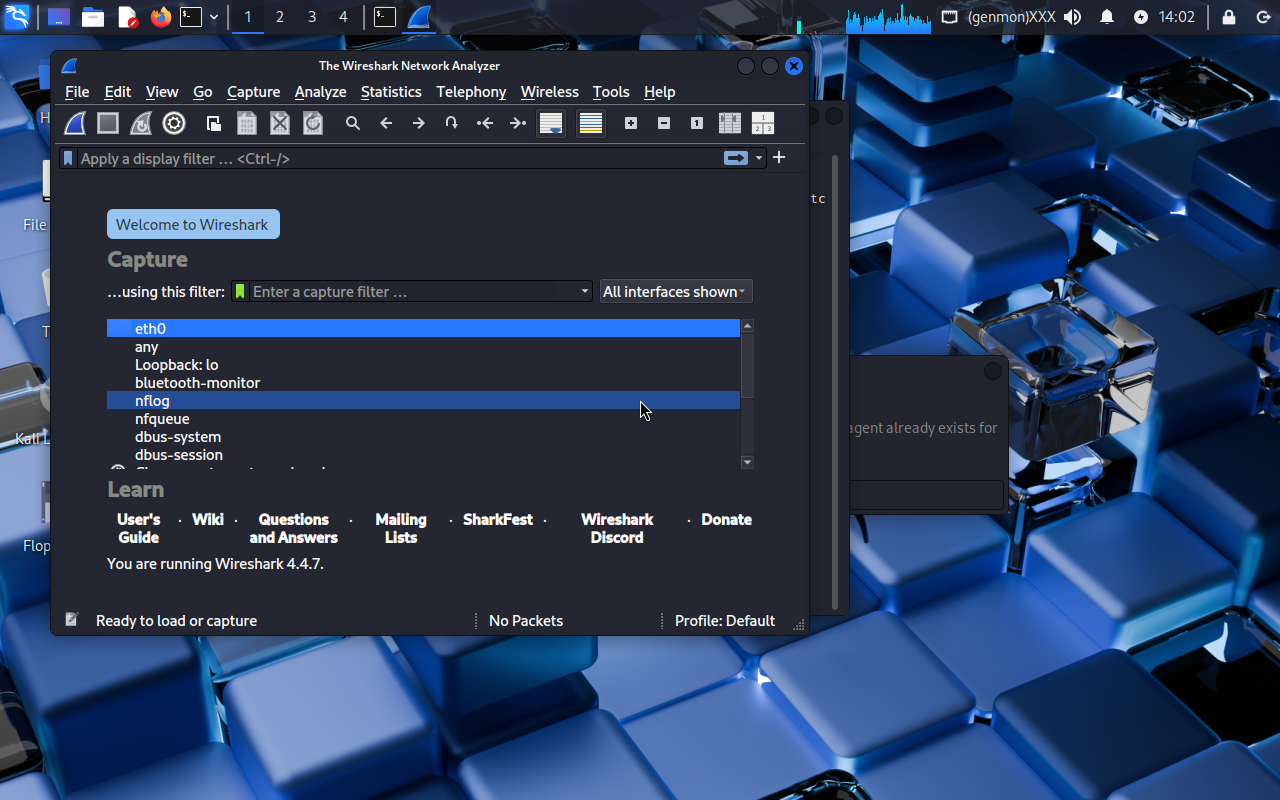Go back in packet history arrow
This screenshot has width=1280, height=800.
(386, 123)
